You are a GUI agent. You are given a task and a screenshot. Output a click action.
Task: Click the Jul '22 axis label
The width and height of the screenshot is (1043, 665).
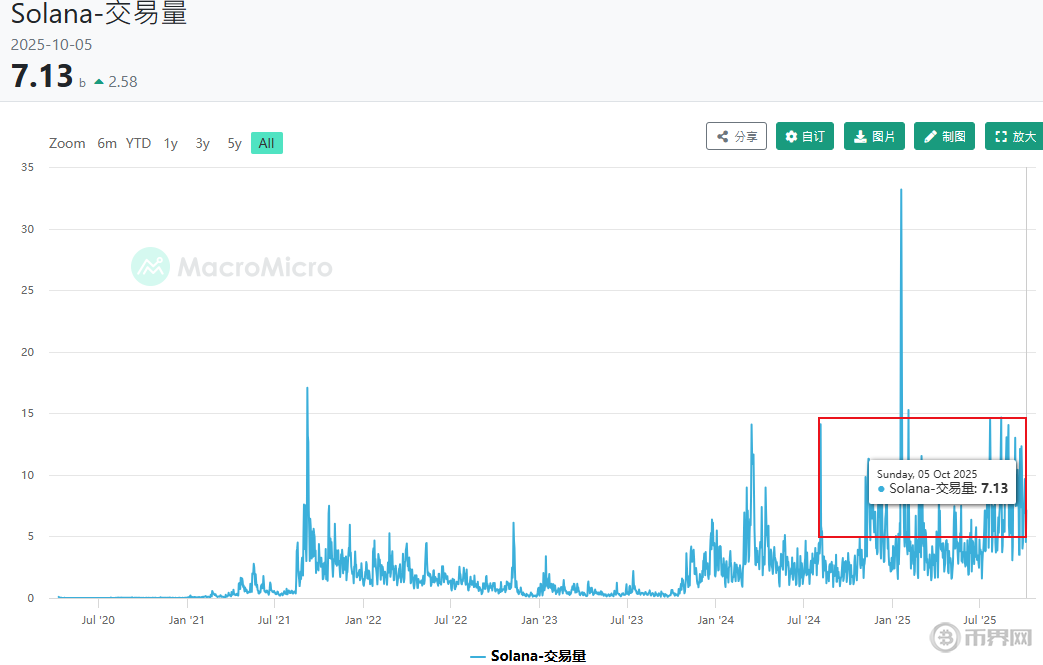coord(450,620)
